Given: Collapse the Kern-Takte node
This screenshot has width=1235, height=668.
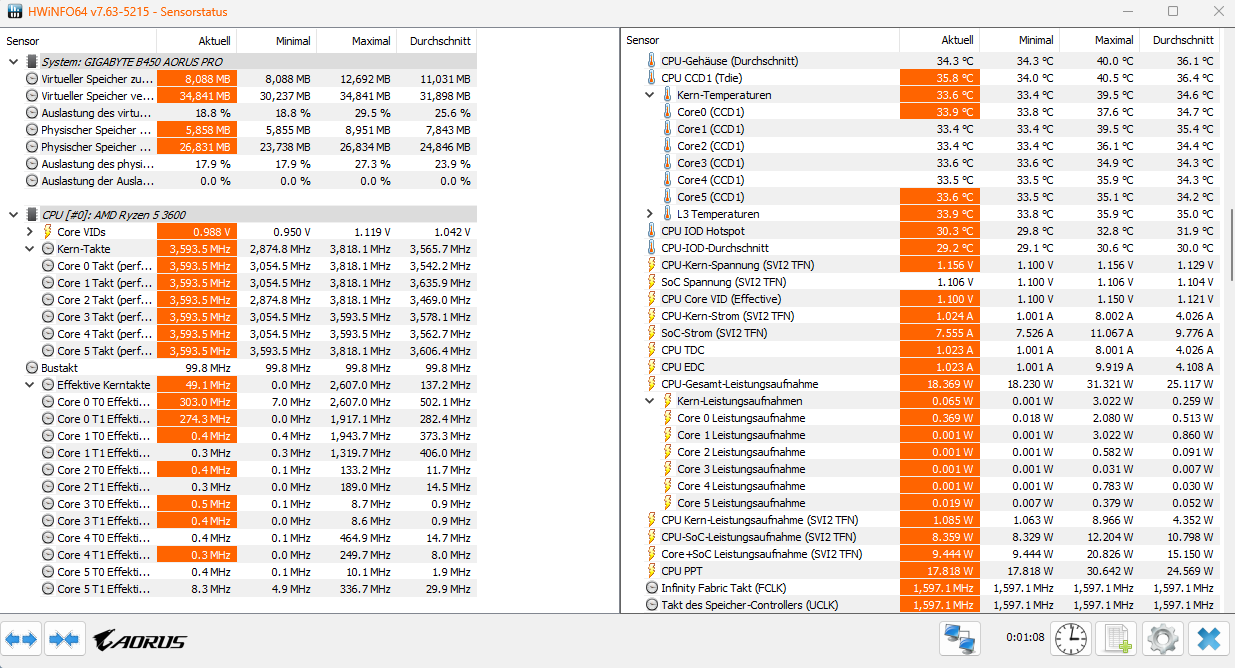Looking at the screenshot, I should (x=29, y=249).
